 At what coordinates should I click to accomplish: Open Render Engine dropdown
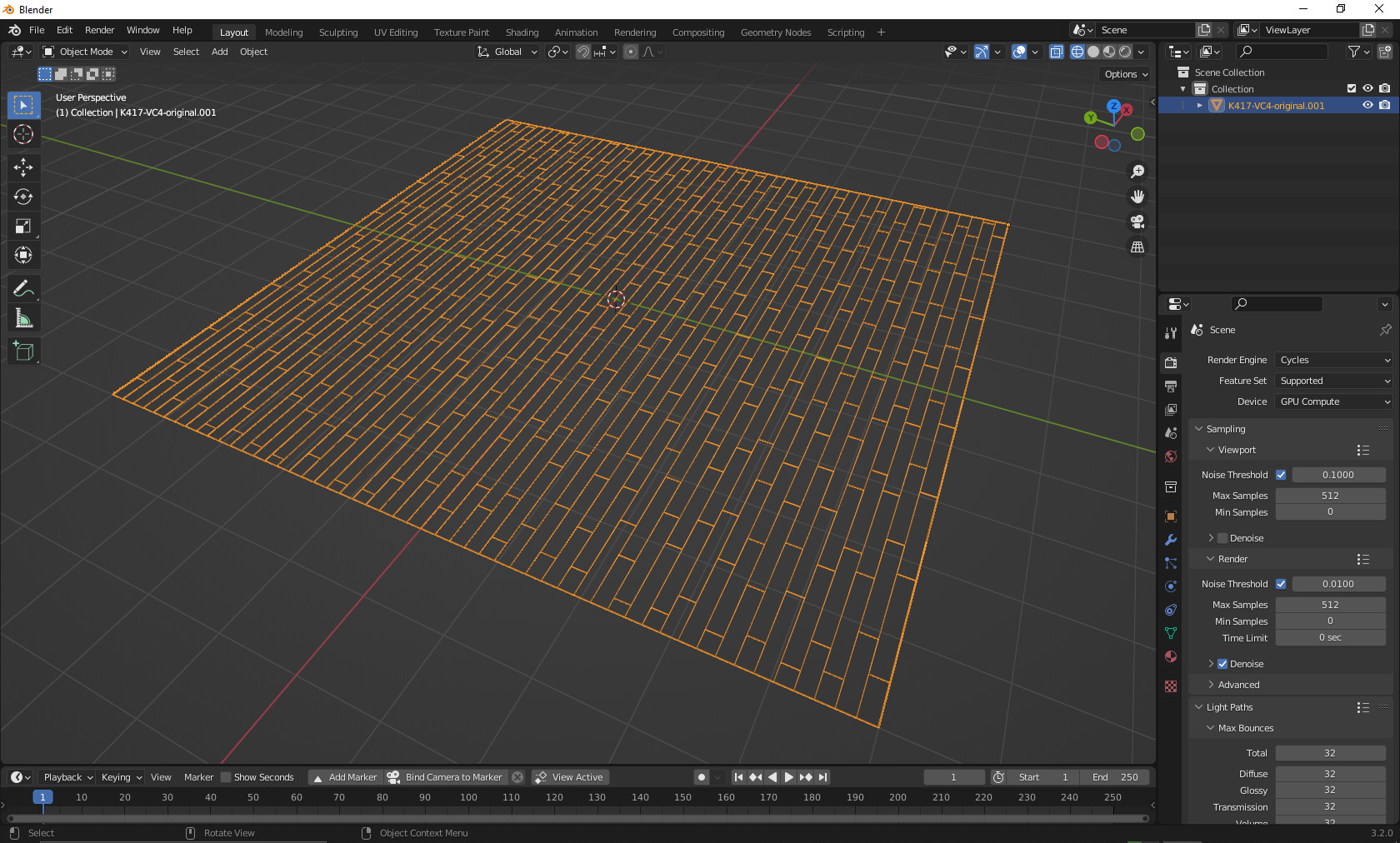[x=1333, y=360]
